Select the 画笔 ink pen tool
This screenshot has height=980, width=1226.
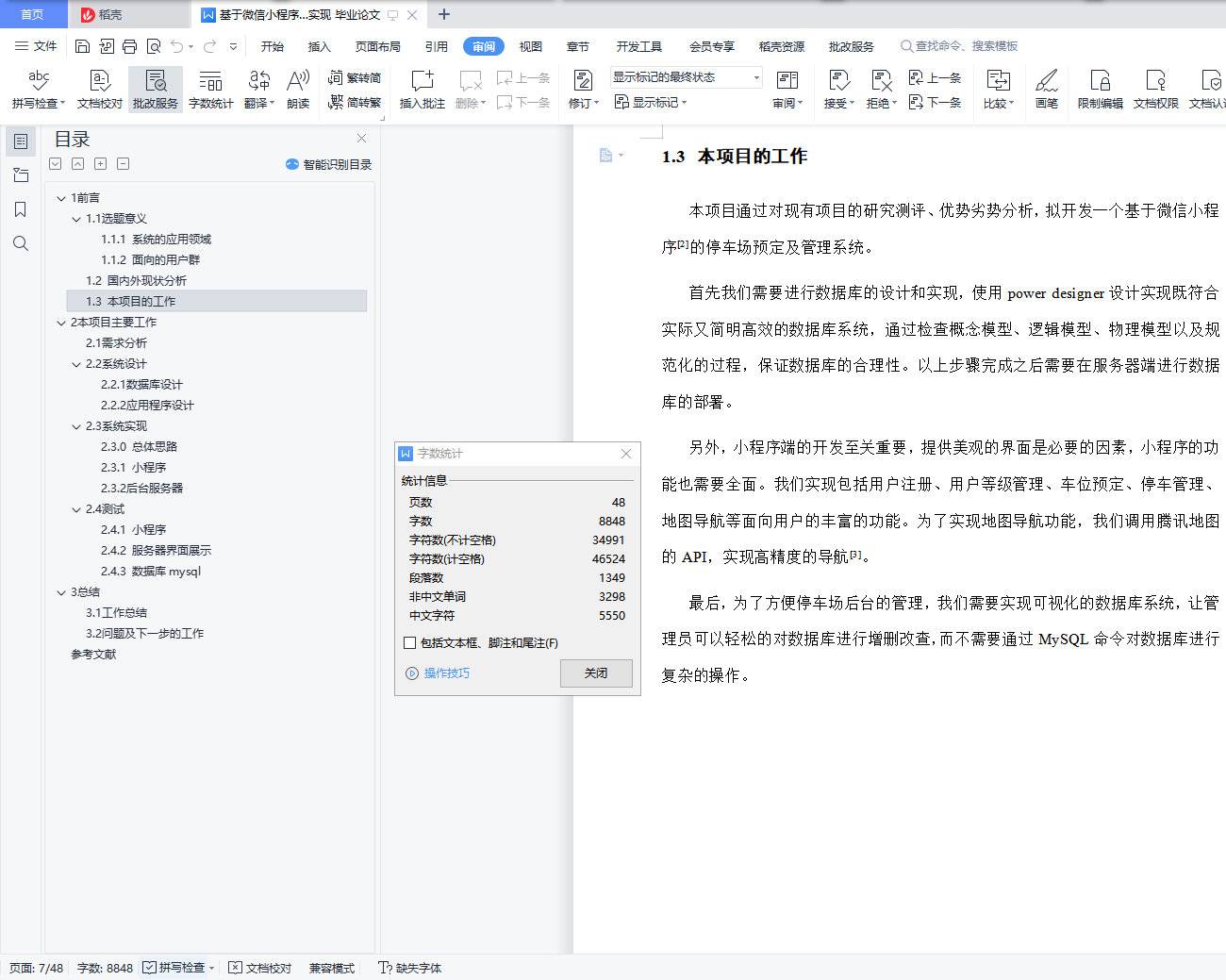(x=1047, y=90)
